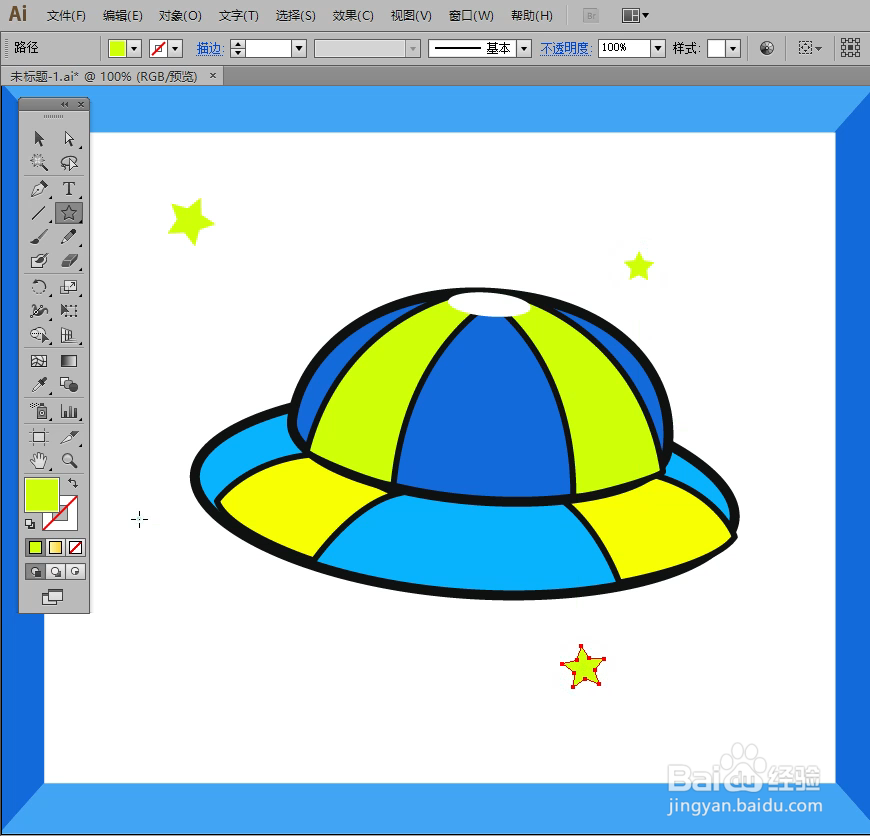Choose the Paintbrush tool
870x836 pixels.
[39, 237]
